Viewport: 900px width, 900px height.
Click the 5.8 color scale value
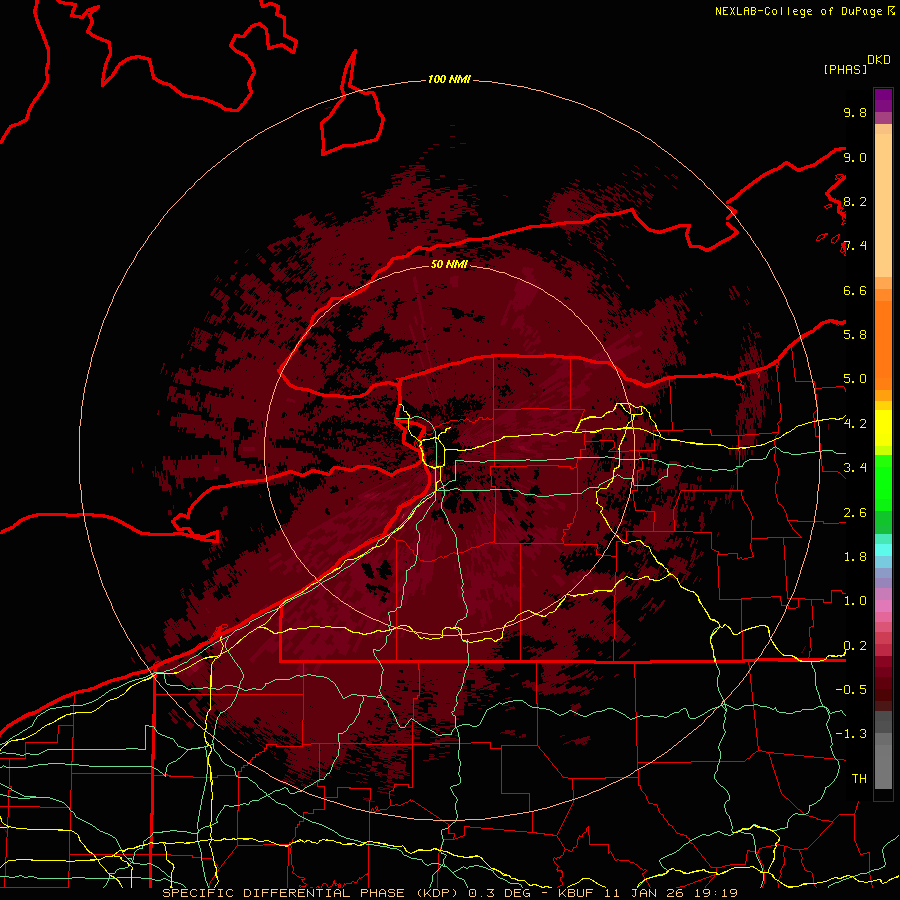855,335
